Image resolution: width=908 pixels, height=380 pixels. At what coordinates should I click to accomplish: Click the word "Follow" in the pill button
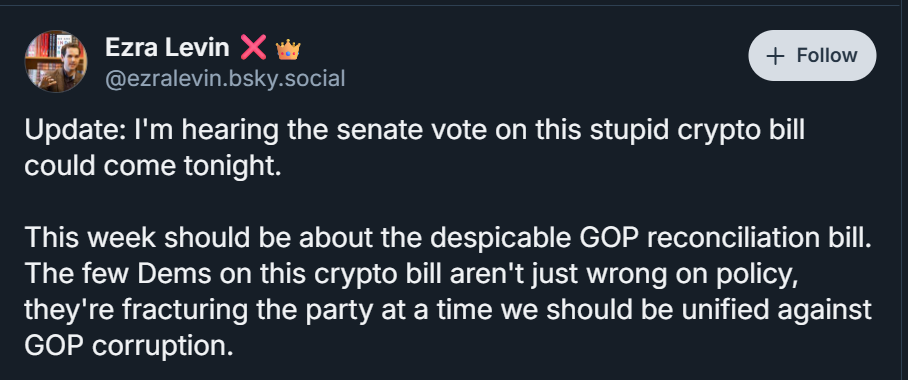(x=827, y=56)
